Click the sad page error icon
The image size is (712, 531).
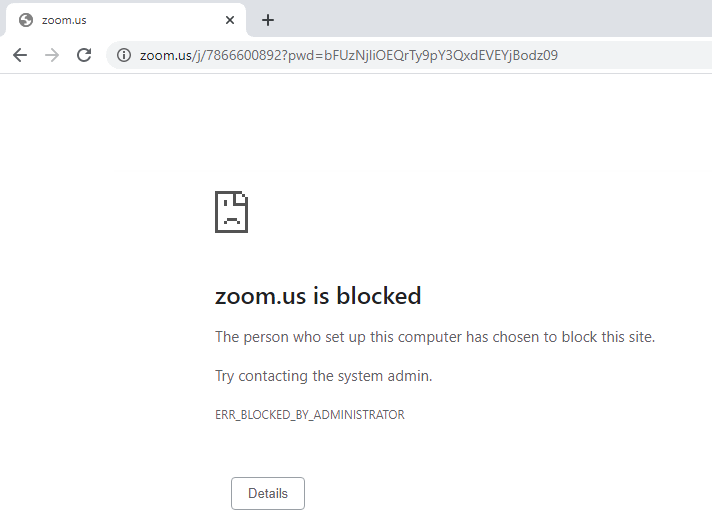click(231, 211)
